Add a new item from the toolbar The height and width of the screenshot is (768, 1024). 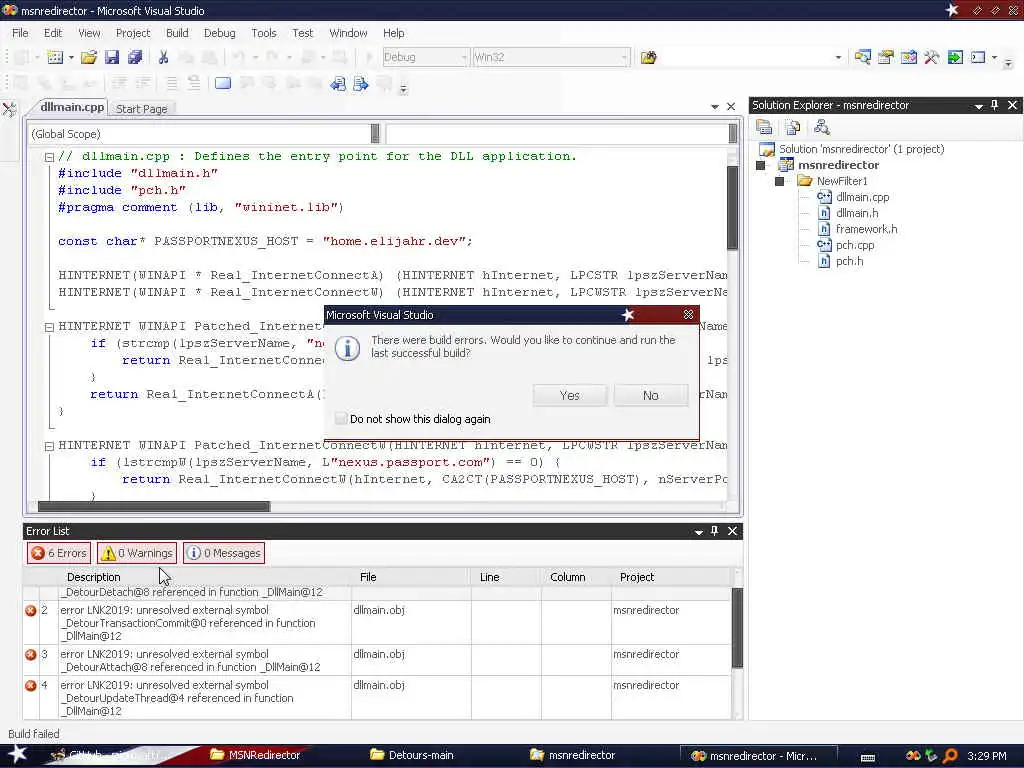[55, 57]
